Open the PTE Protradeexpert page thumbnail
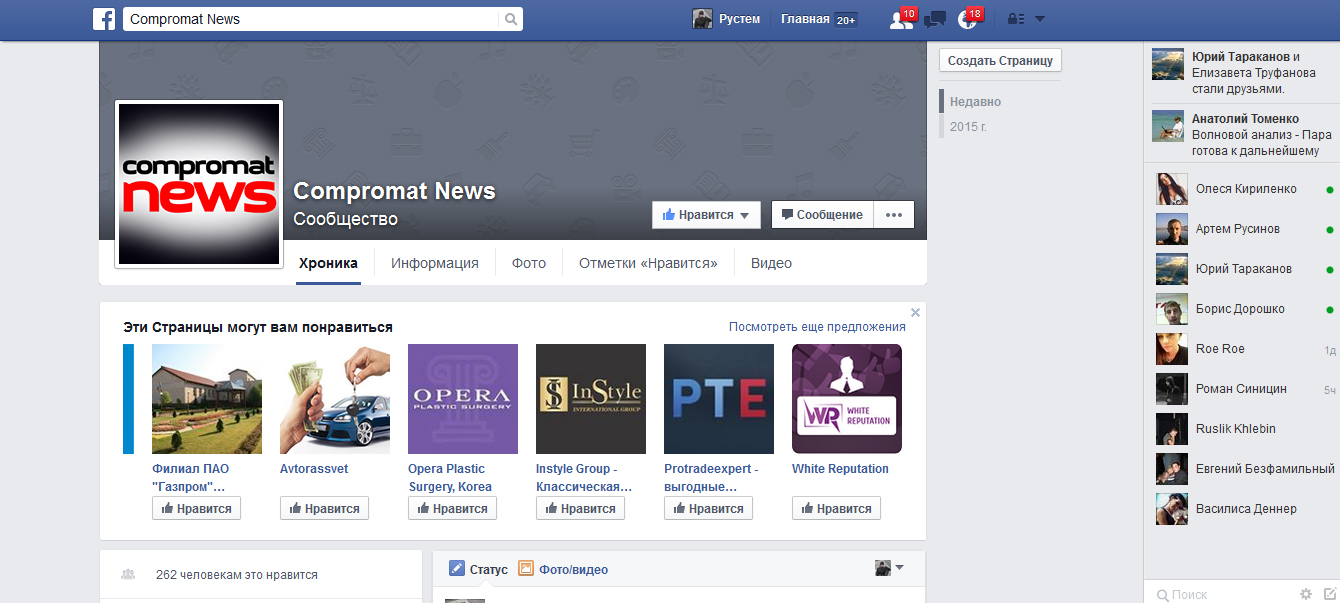 tap(719, 399)
